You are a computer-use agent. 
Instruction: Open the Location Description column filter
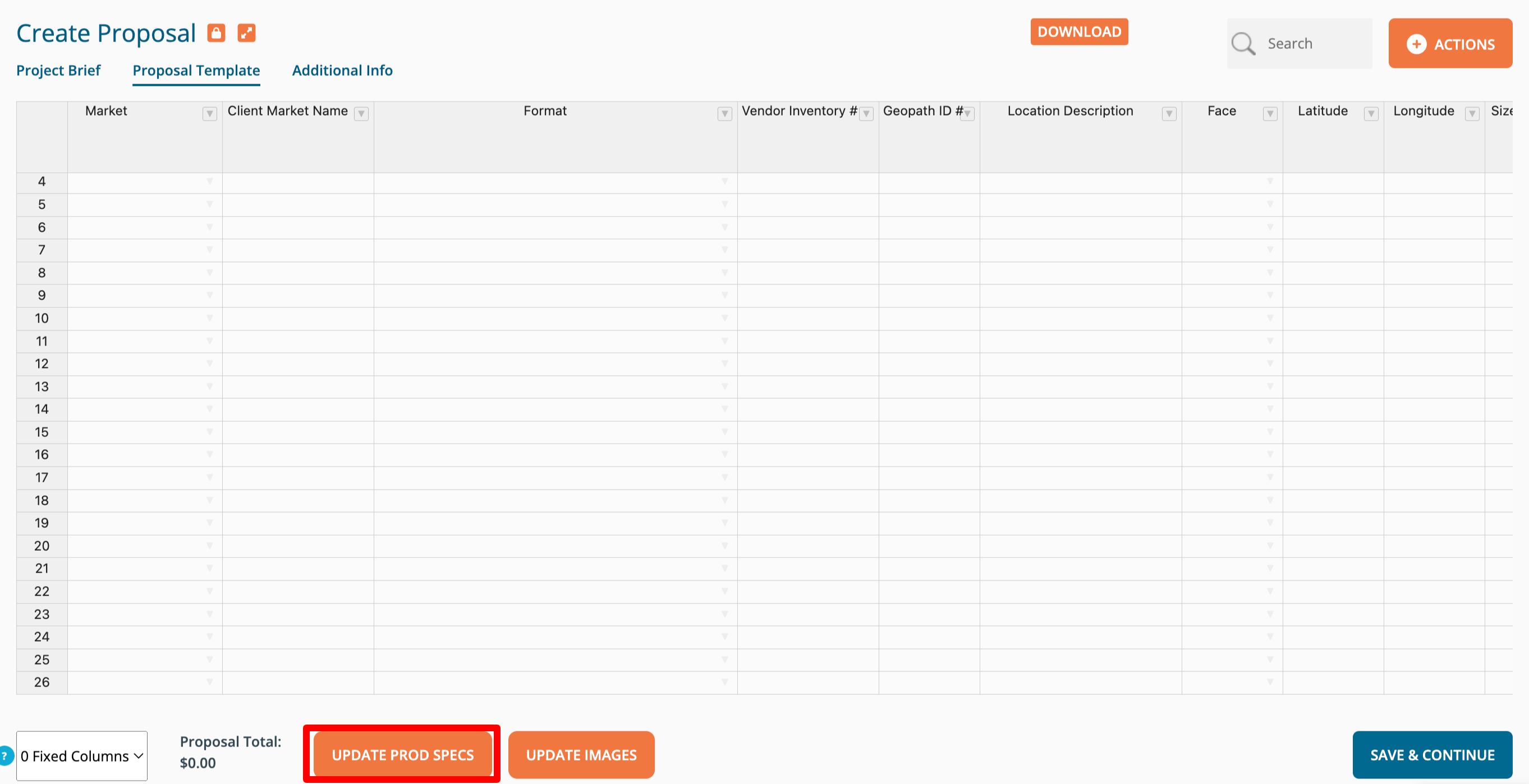click(x=1169, y=114)
